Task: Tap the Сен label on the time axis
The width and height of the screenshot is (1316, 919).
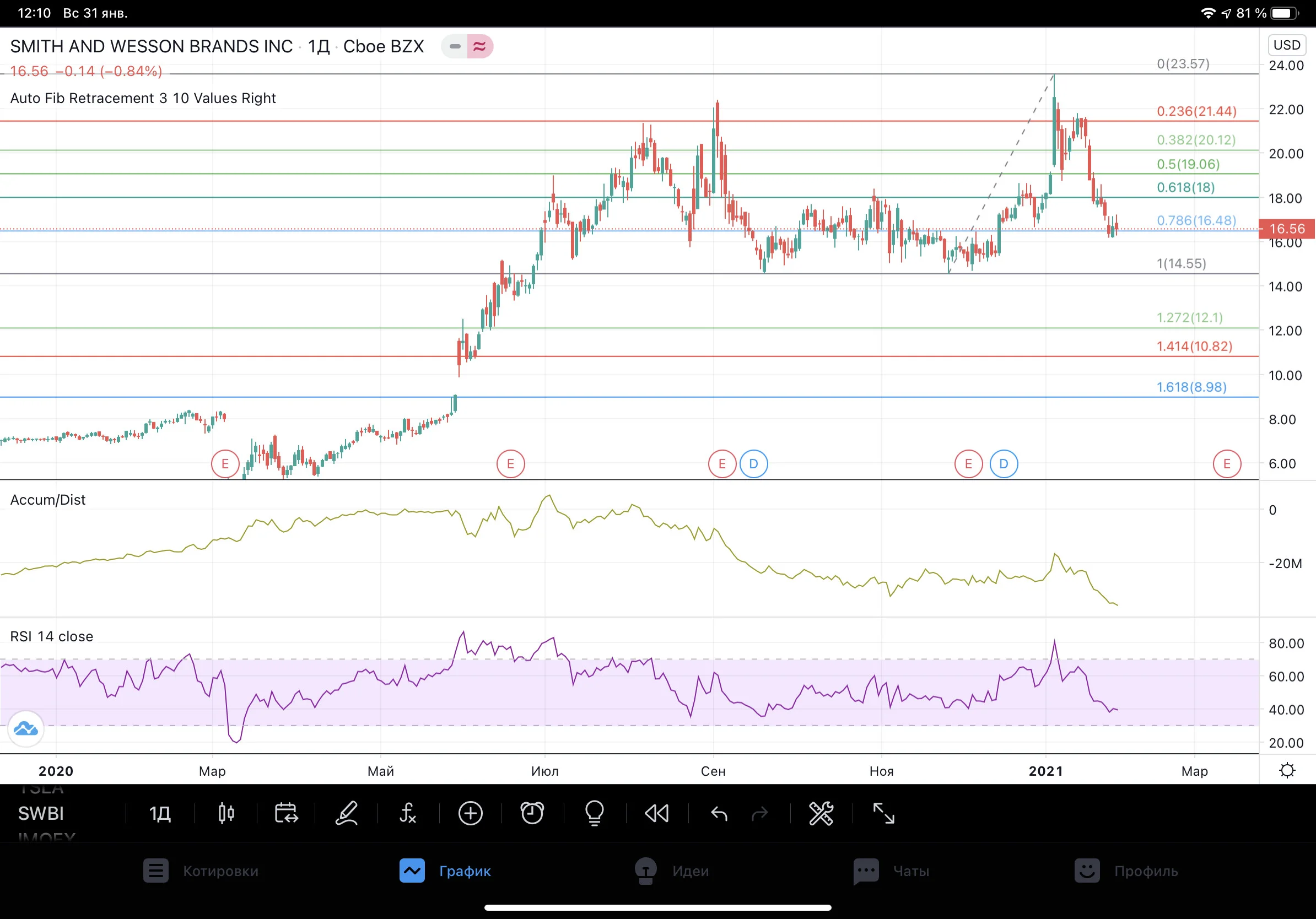Action: 713,771
